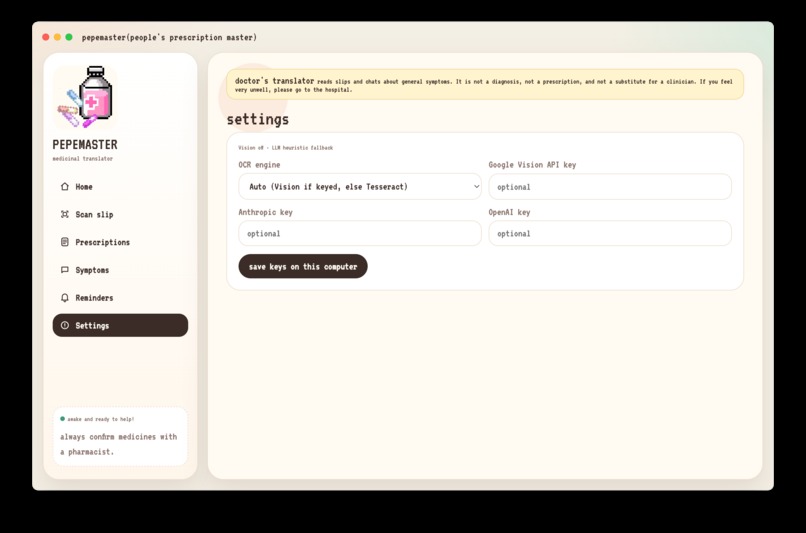Click the 'OCR engine' label
Viewport: 806px width, 533px height.
pyautogui.click(x=259, y=165)
